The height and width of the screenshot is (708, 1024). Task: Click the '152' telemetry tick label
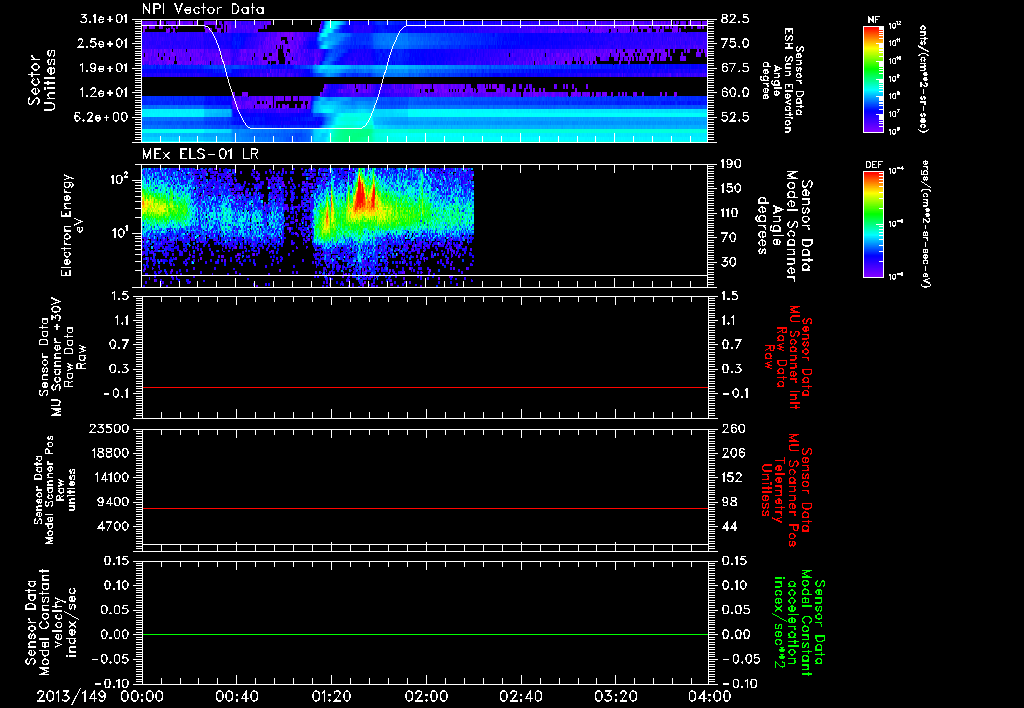tap(731, 477)
